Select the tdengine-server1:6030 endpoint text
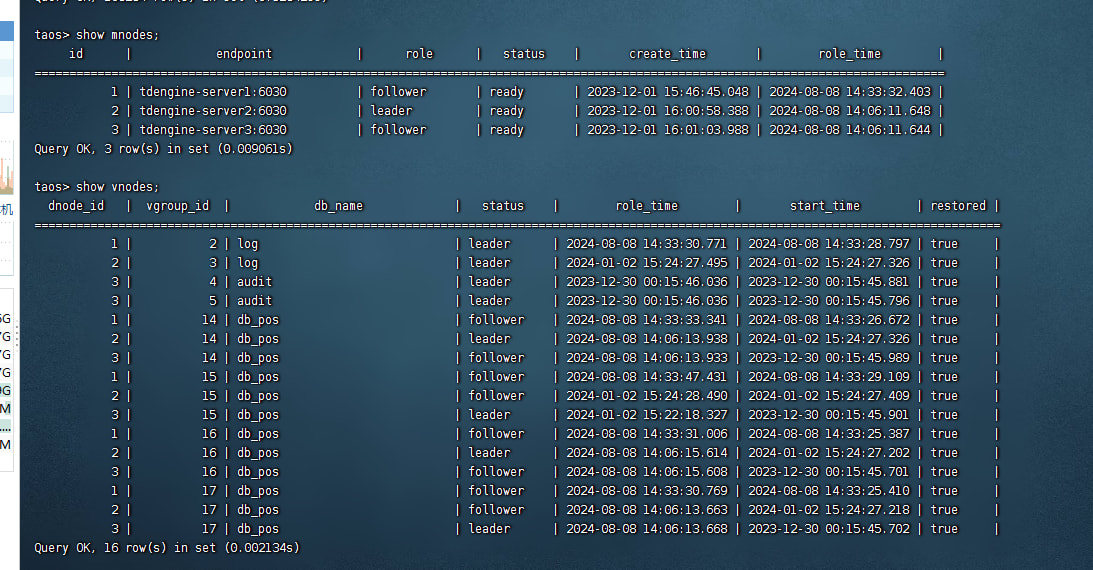Viewport: 1093px width, 570px height. point(213,92)
